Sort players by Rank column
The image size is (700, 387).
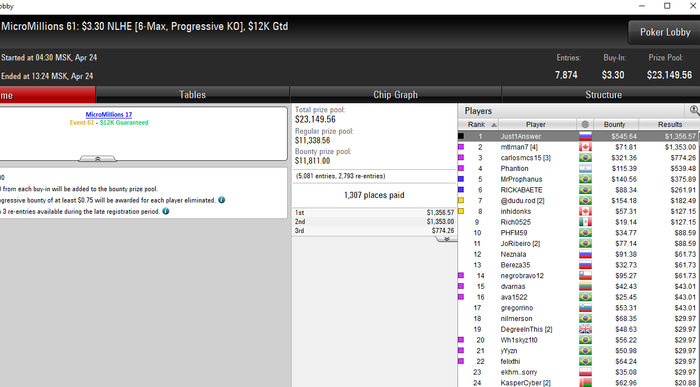[479, 125]
